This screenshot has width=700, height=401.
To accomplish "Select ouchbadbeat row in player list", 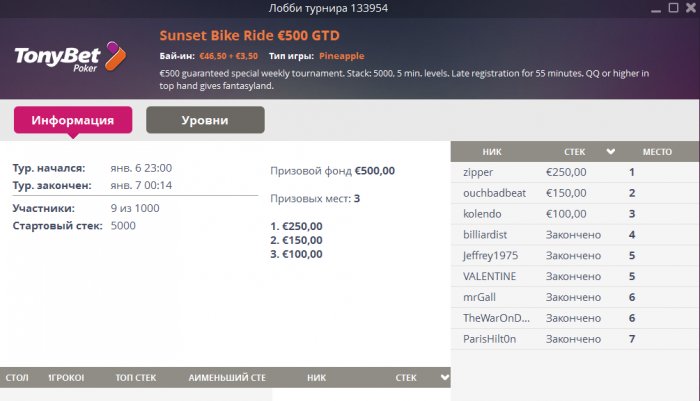I will (x=575, y=193).
